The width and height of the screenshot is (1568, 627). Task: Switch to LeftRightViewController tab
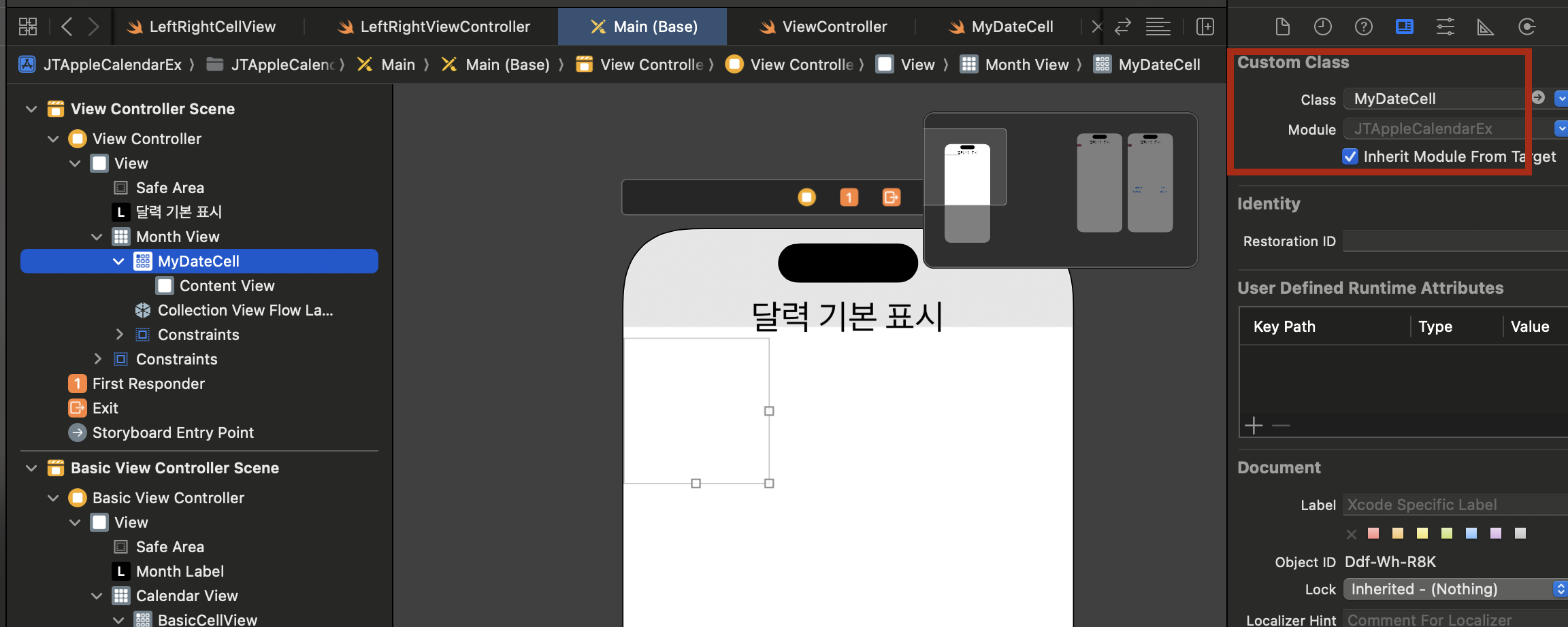click(x=434, y=27)
